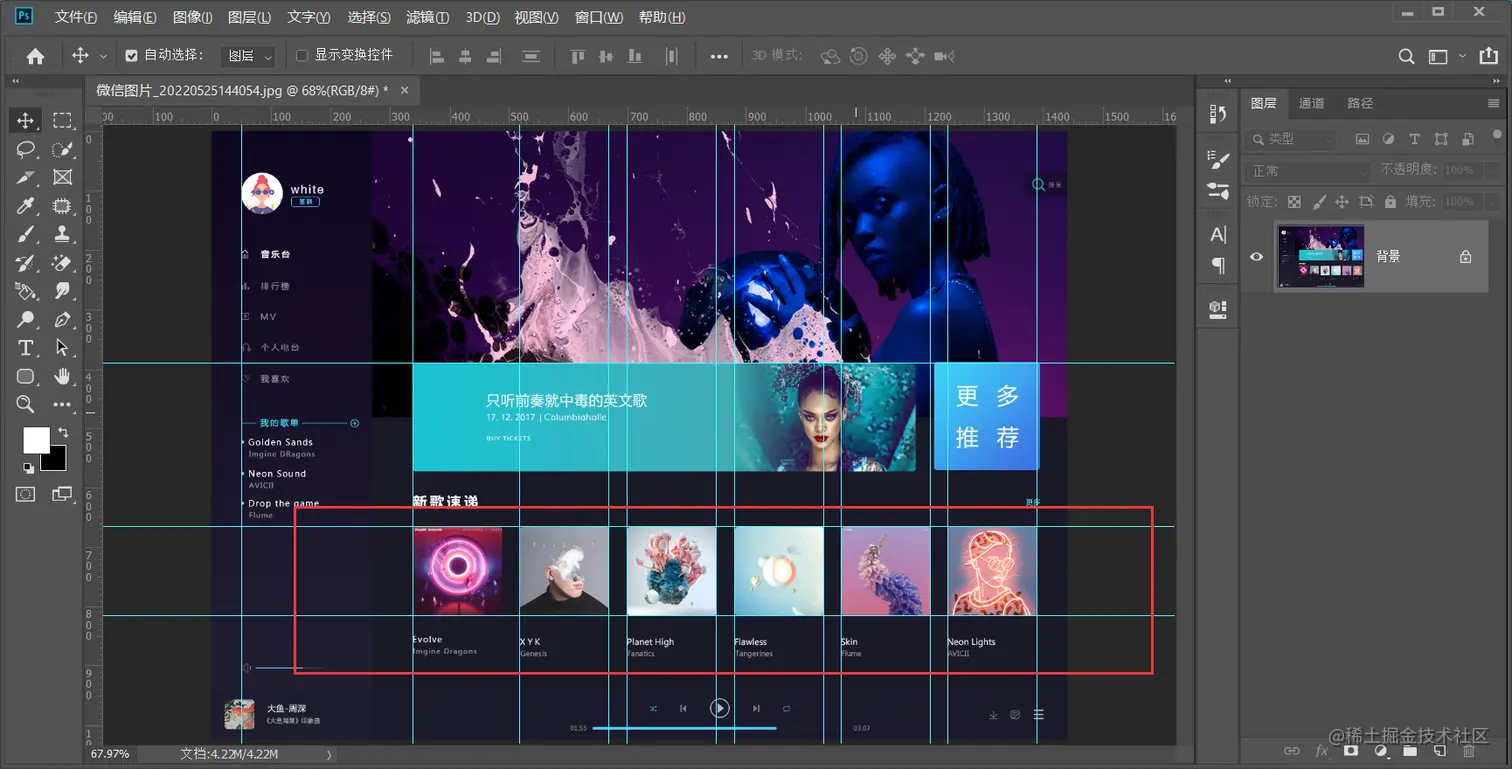Screen dimensions: 1512x769
Task: Open the Move tool preset picker arrow
Action: (104, 56)
